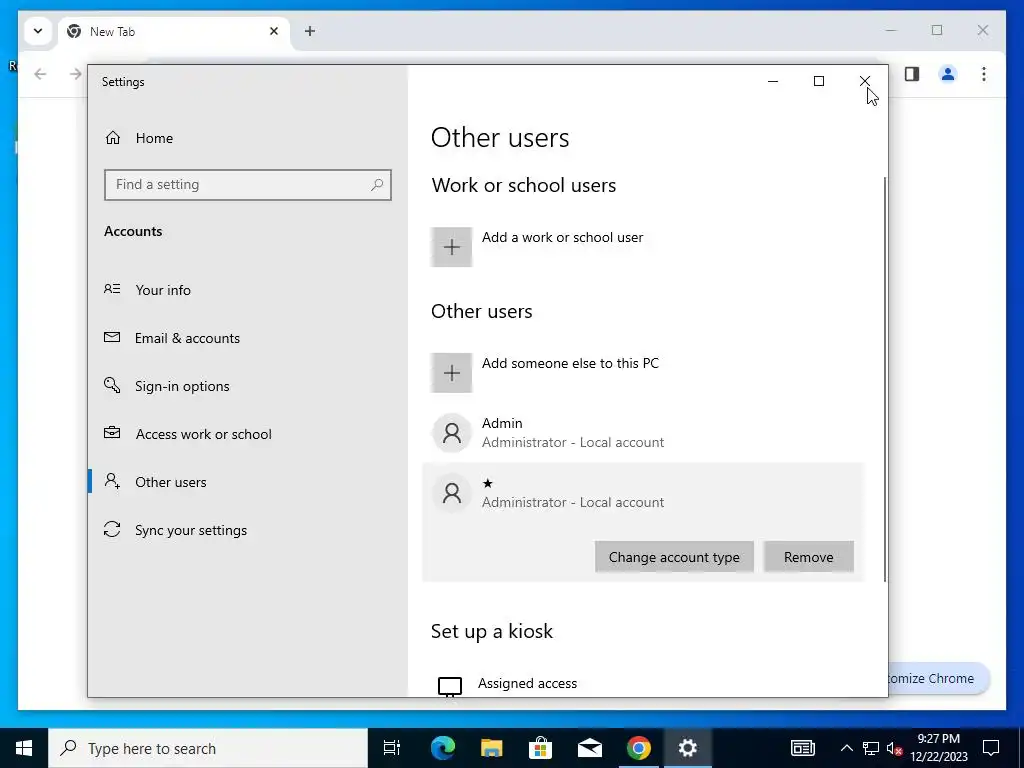Click Add someone else to this PC label
The width and height of the screenshot is (1024, 768).
pyautogui.click(x=570, y=364)
